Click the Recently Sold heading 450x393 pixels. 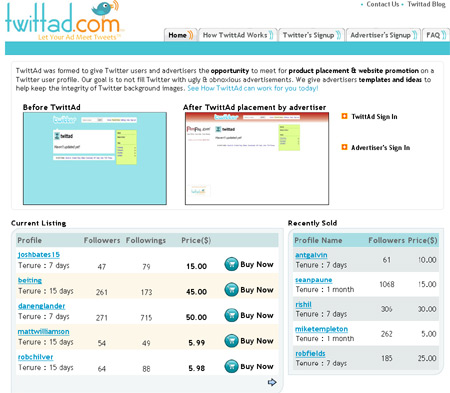tap(312, 223)
